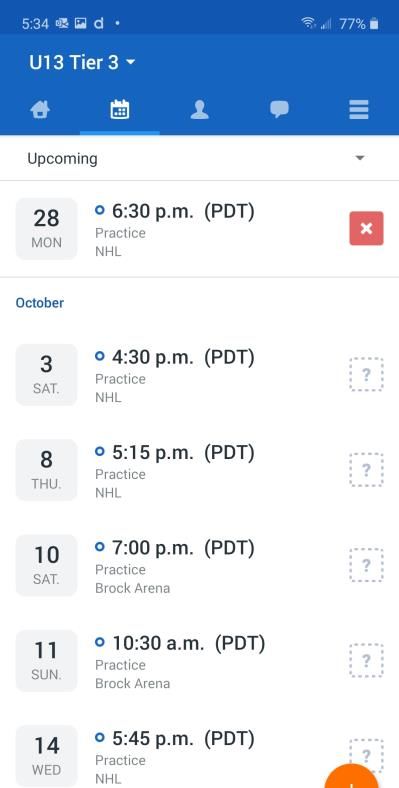Set availability for October 8 practice
This screenshot has height=788, width=399.
(366, 470)
